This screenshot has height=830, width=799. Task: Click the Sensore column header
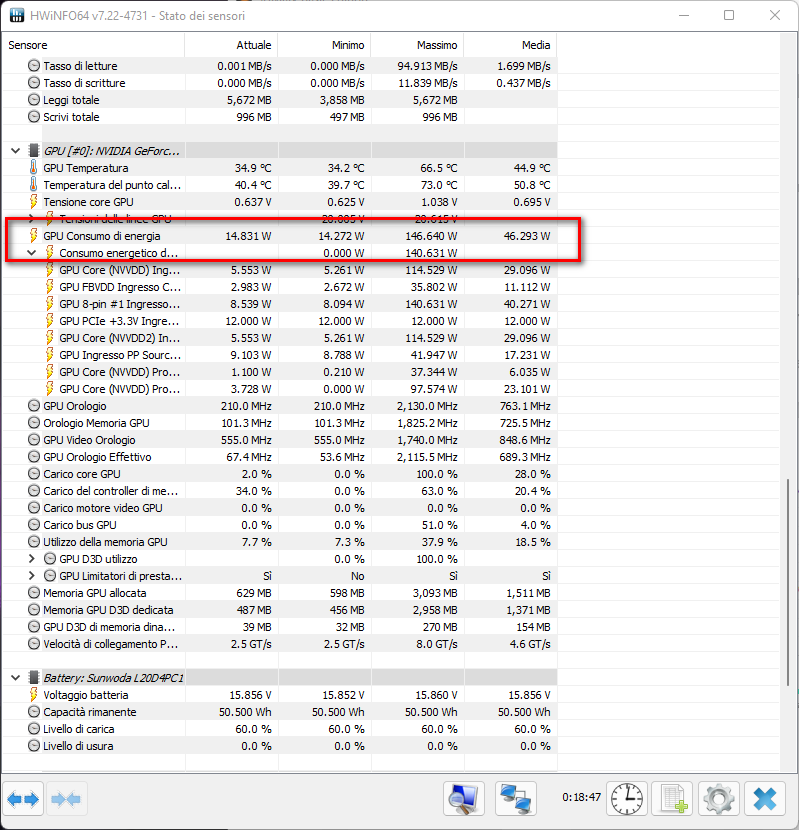(x=94, y=45)
